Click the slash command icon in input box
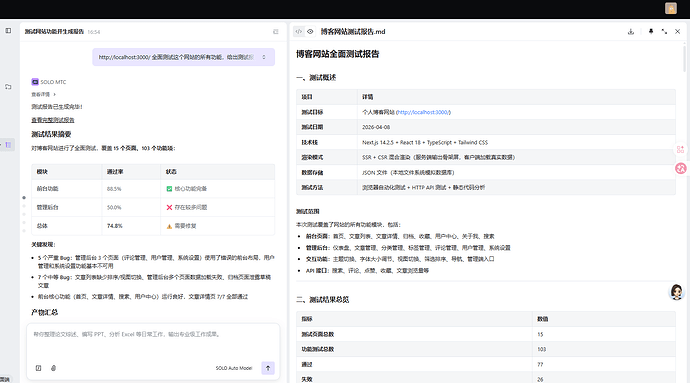 click(38, 368)
